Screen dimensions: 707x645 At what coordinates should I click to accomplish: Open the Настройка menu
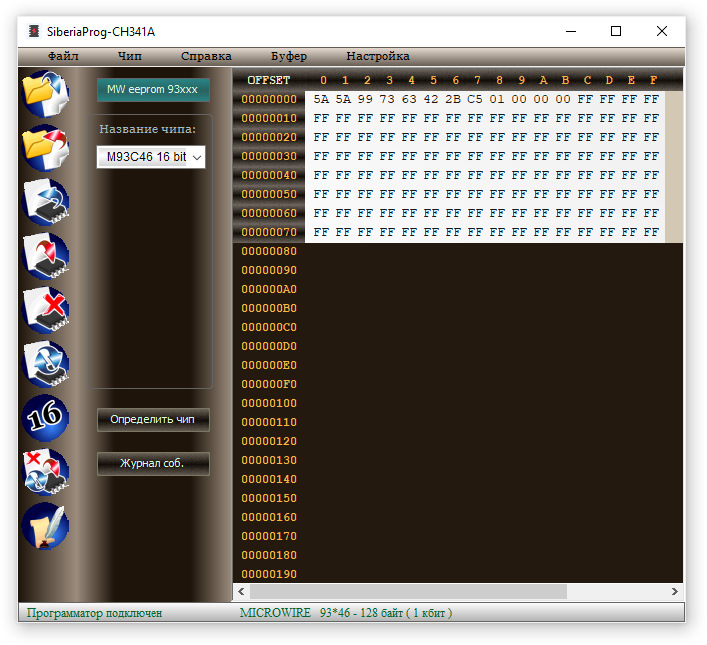(x=377, y=56)
